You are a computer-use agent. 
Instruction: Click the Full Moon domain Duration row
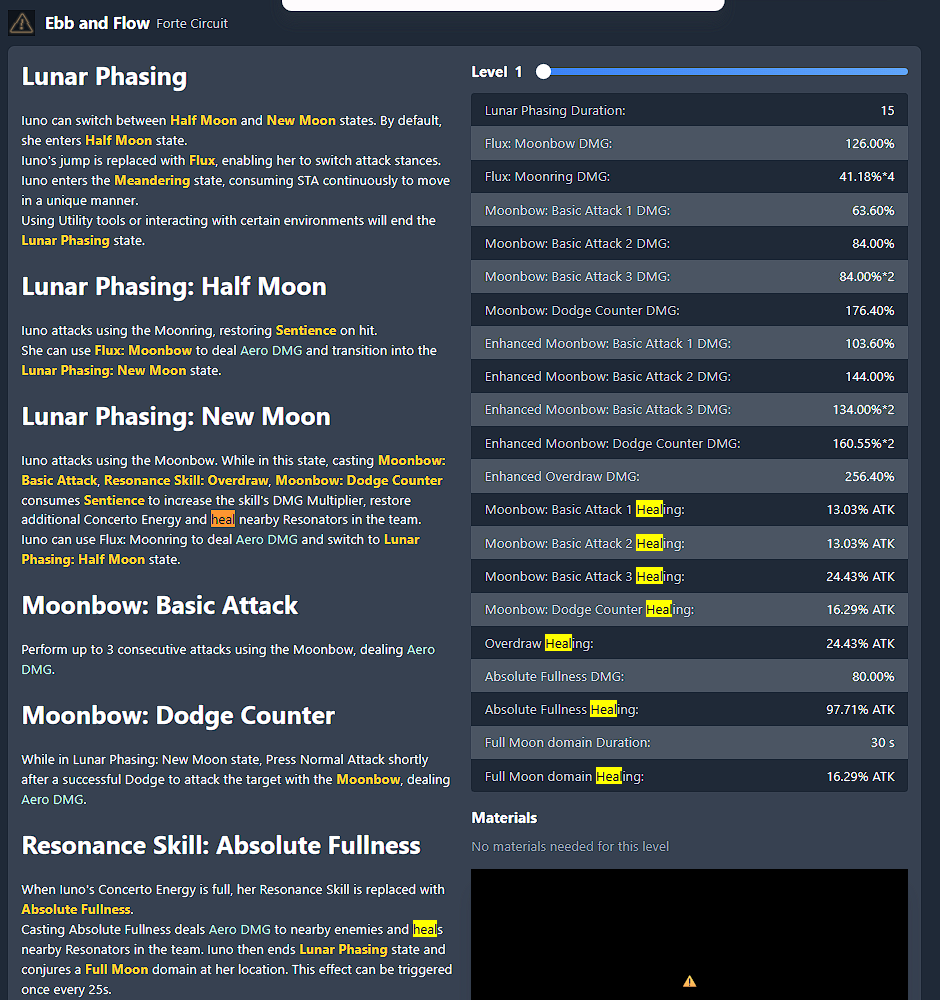coord(689,743)
